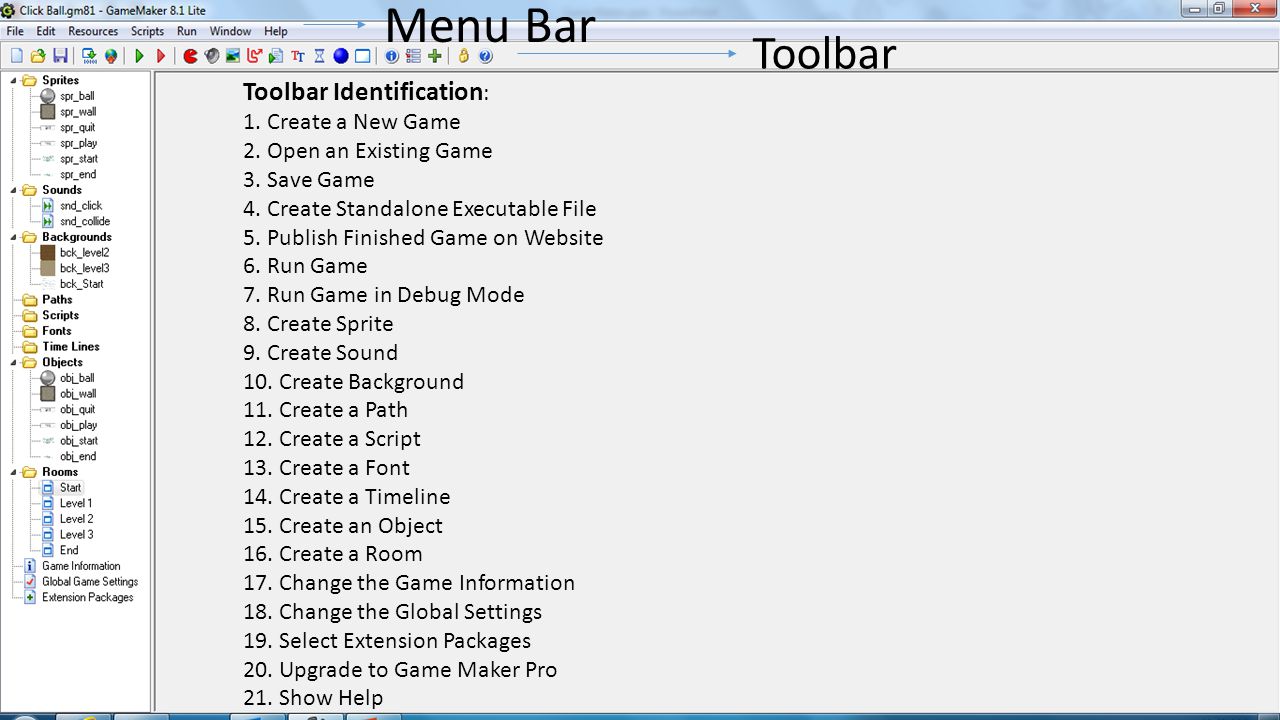Open Global Game Settings in the tree
This screenshot has width=1280, height=720.
pos(90,582)
